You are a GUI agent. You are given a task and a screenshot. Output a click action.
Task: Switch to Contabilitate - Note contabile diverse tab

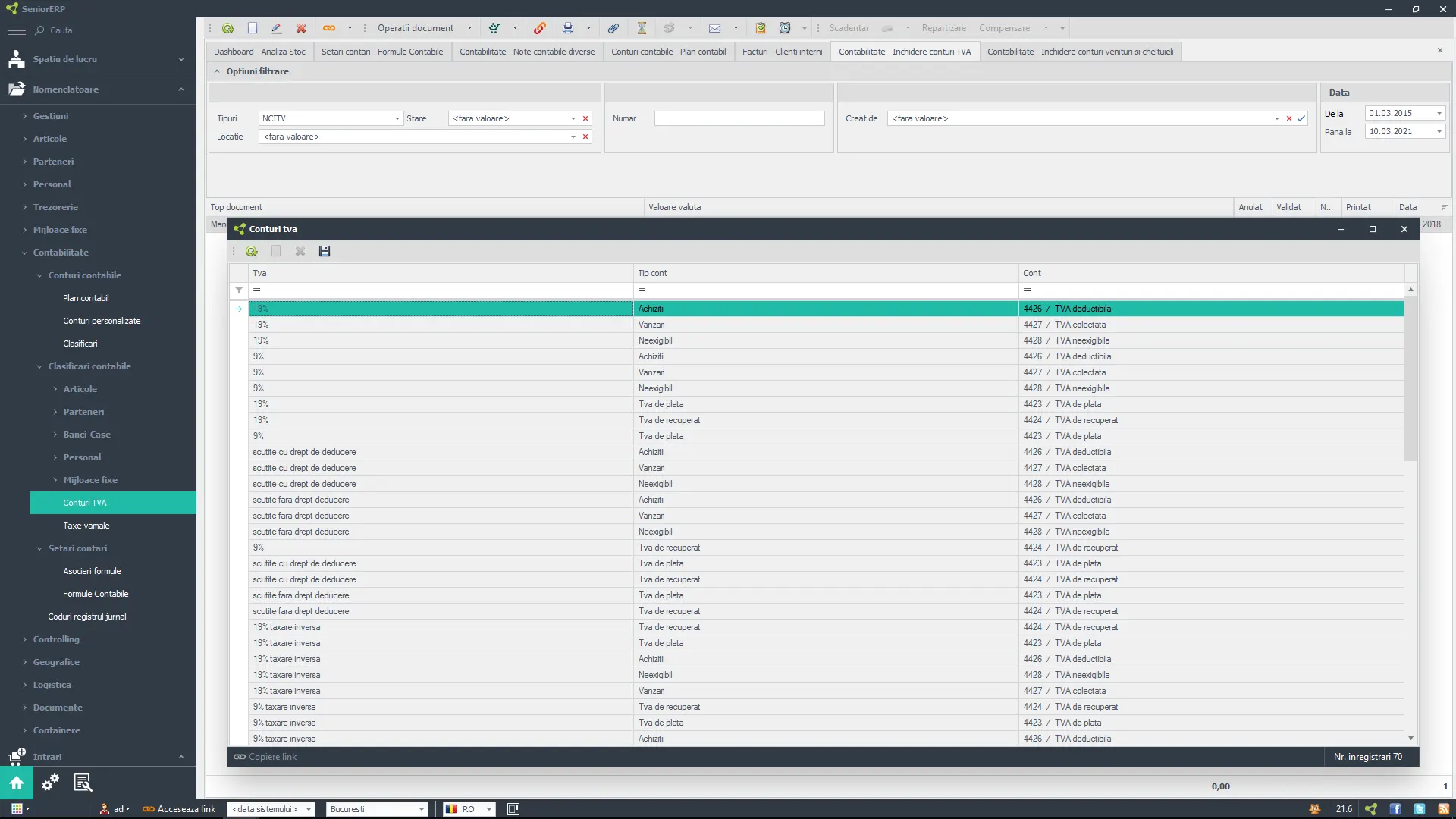click(x=527, y=52)
